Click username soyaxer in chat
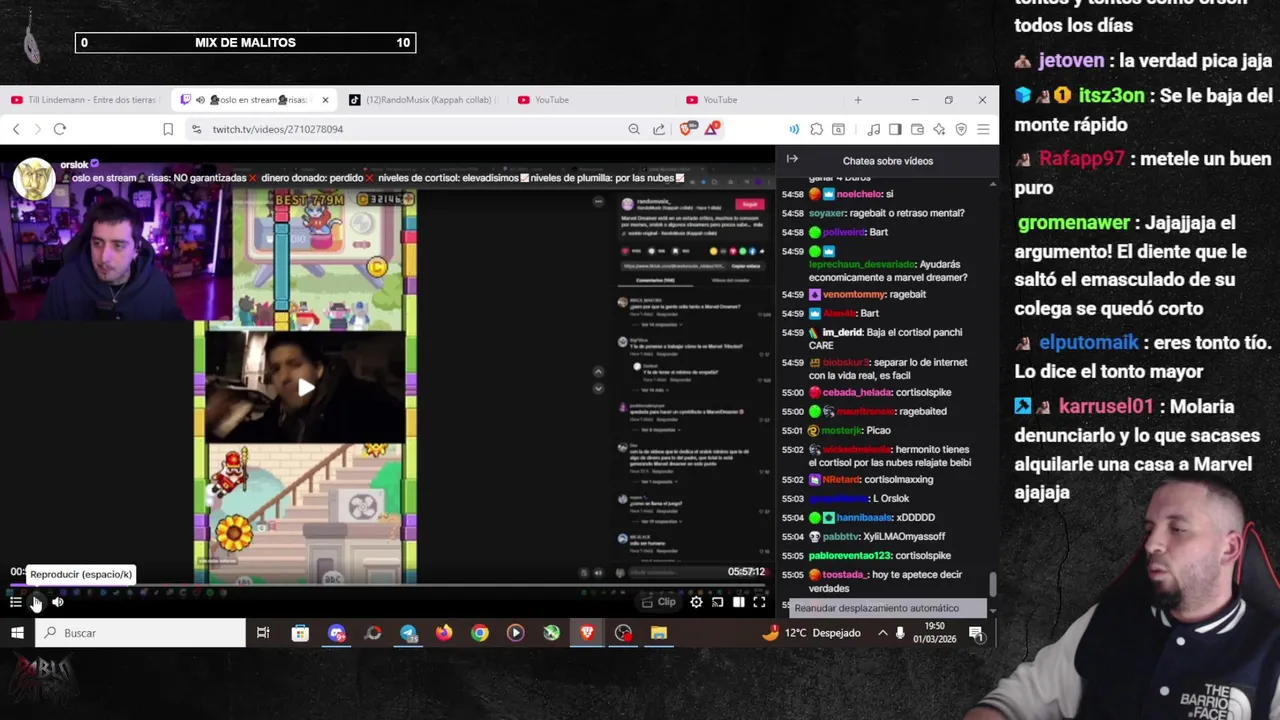The height and width of the screenshot is (720, 1280). pyautogui.click(x=827, y=214)
